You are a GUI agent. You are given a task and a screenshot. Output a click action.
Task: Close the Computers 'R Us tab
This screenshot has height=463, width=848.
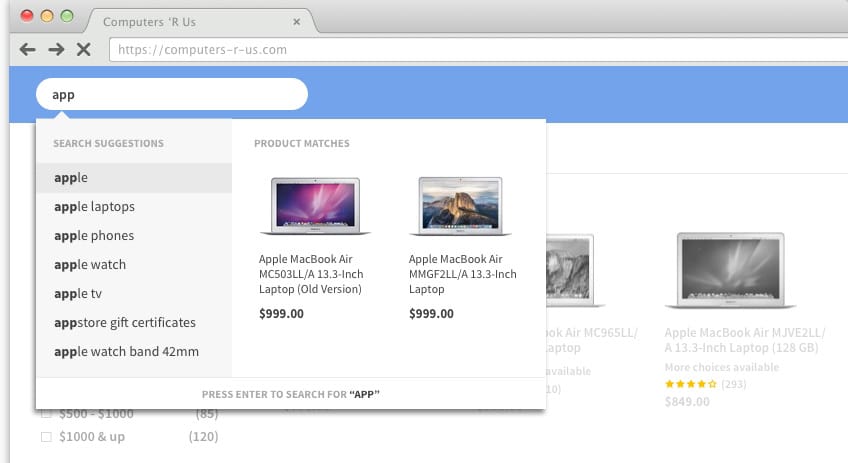pos(296,22)
